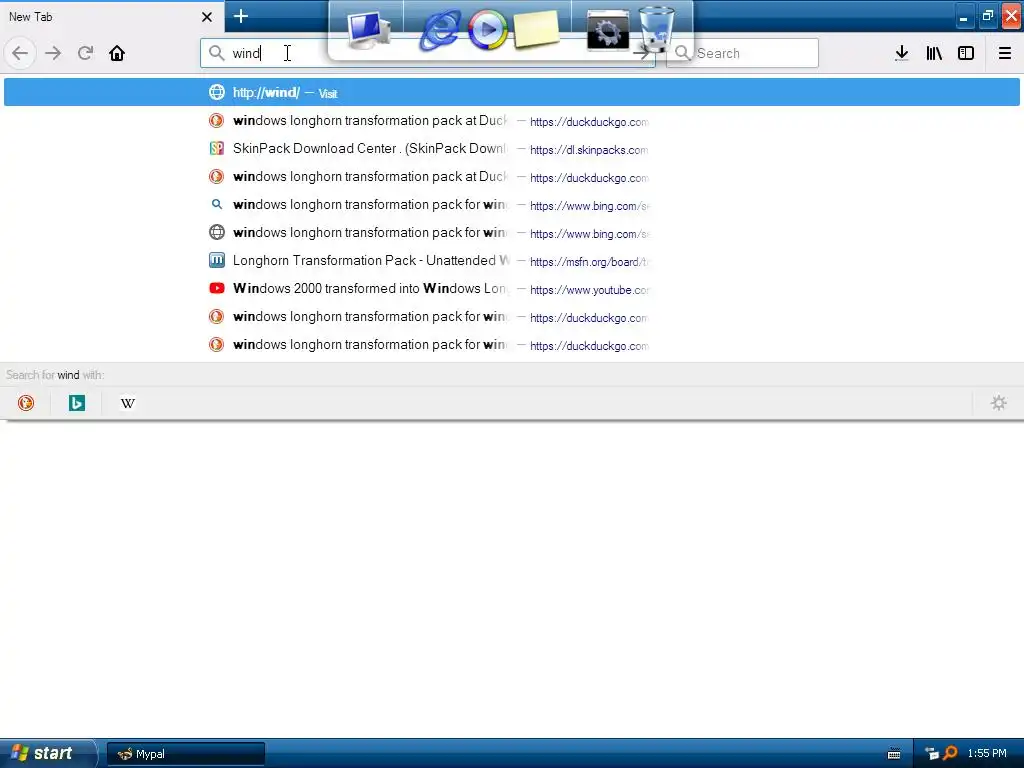Click into the Search box field
1024x768 pixels.
coord(743,53)
